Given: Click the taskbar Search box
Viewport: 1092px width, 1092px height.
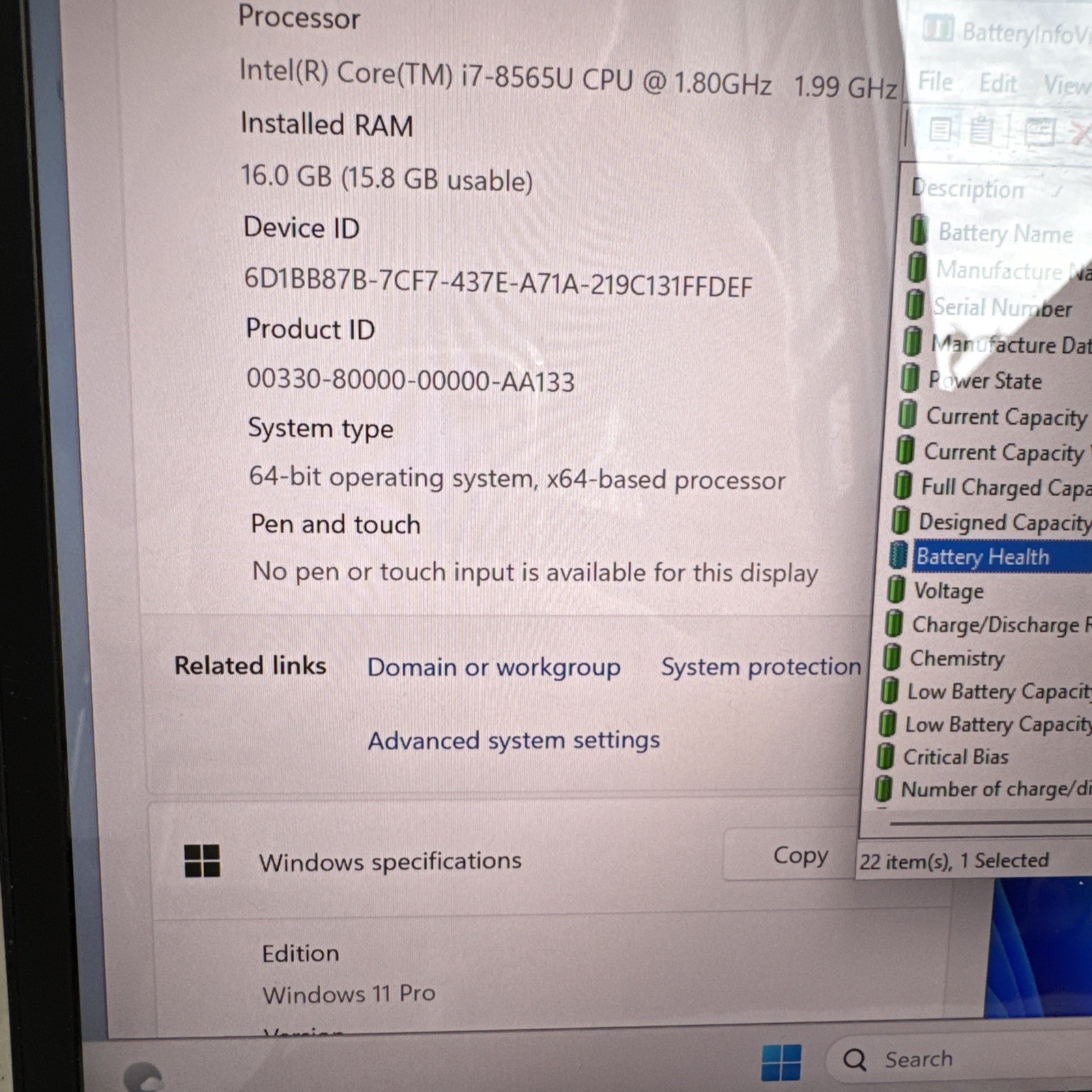Looking at the screenshot, I should 959,1059.
